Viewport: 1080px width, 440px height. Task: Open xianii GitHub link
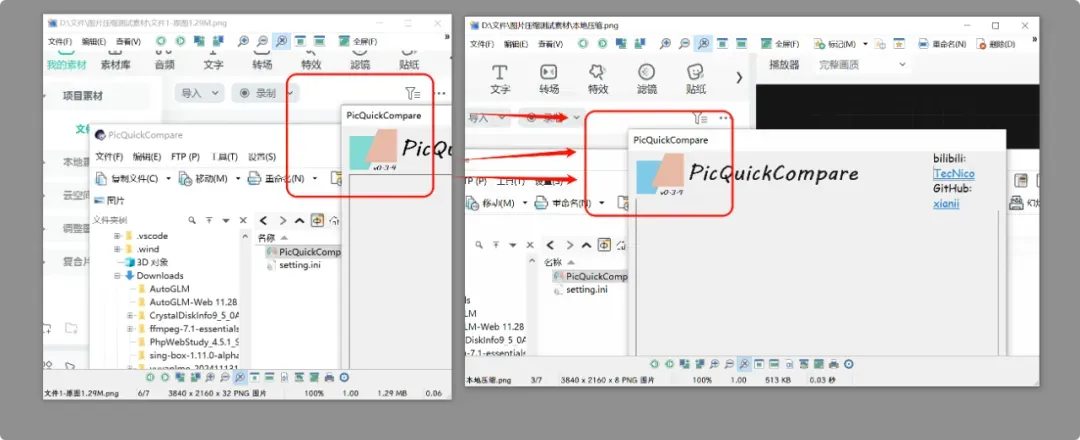(x=946, y=204)
